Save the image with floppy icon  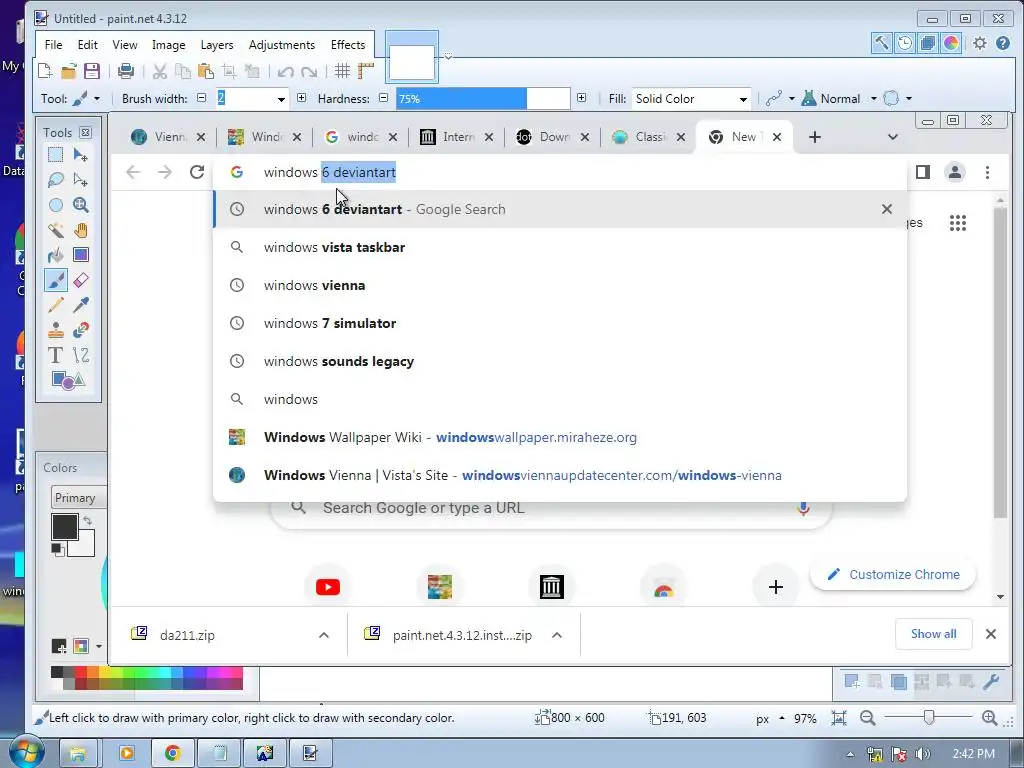[x=92, y=71]
